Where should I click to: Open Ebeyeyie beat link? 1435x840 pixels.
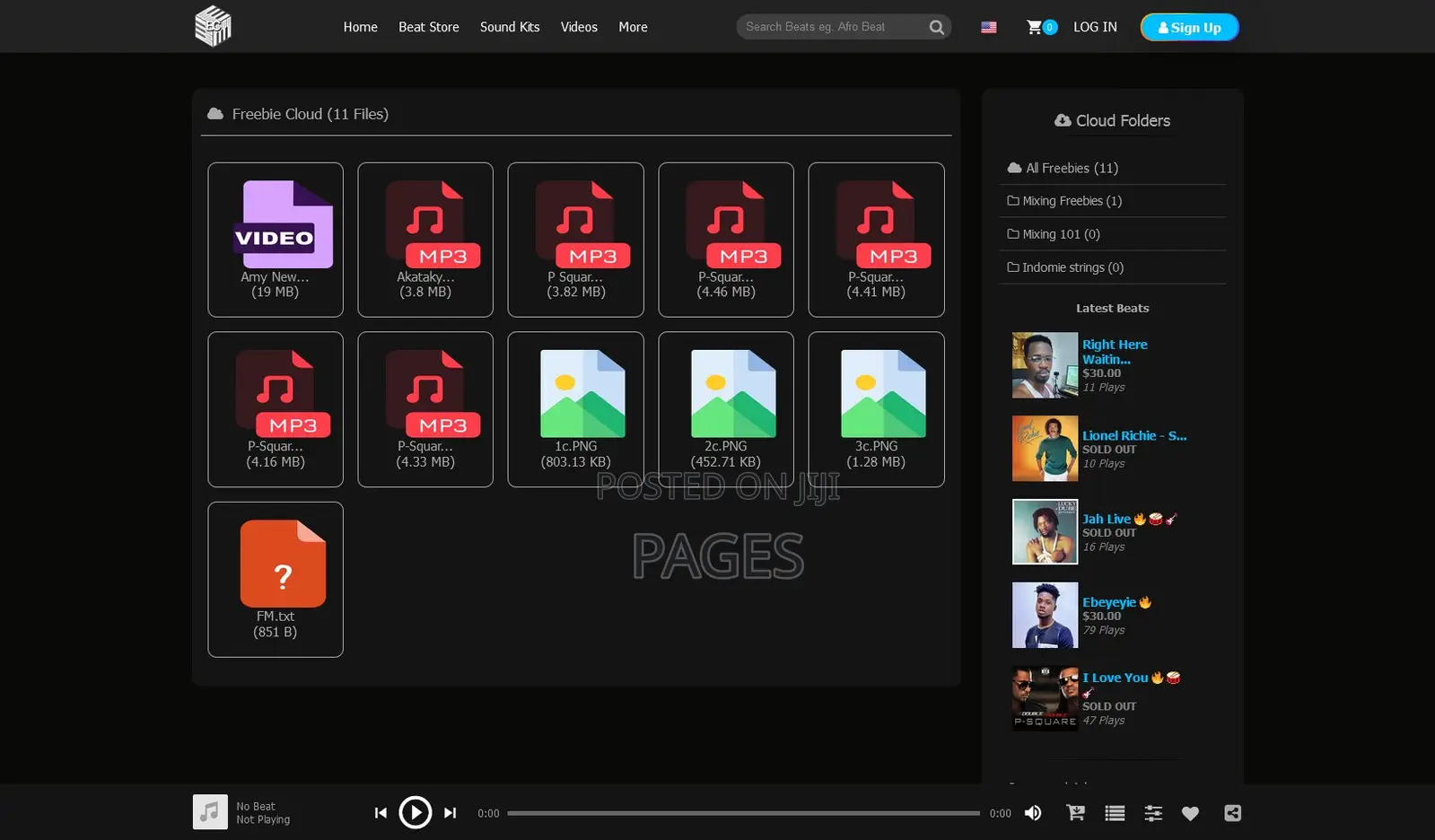1116,602
